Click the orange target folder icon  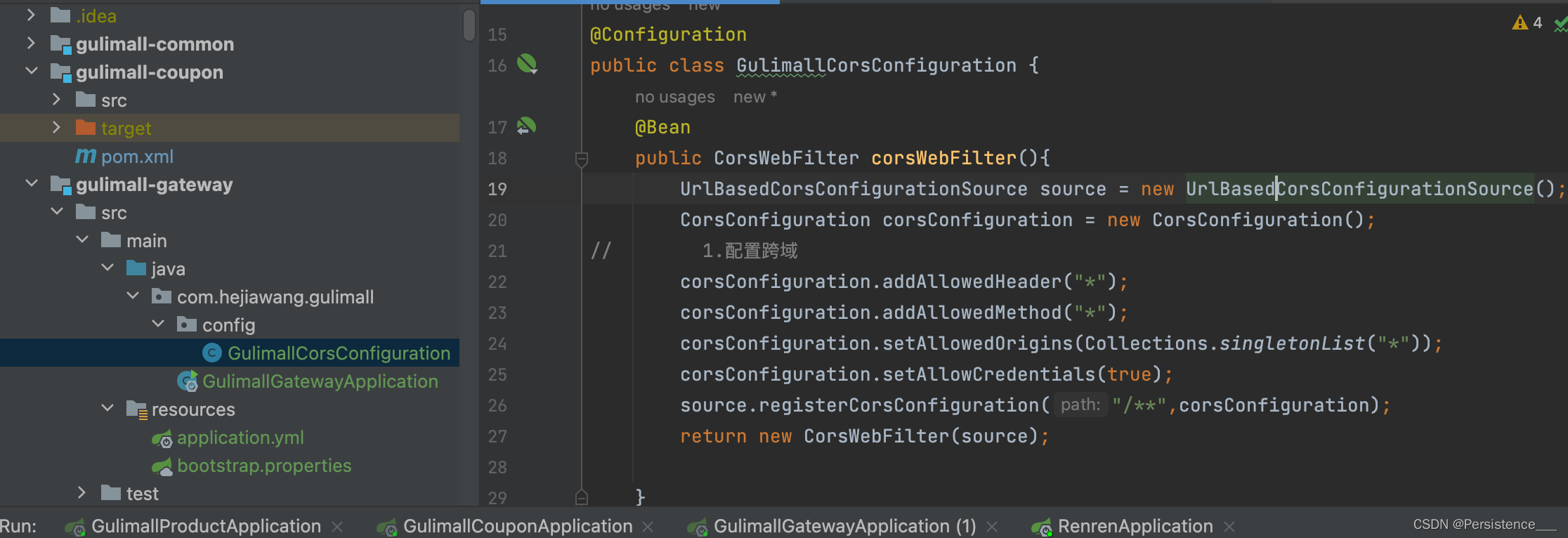coord(86,127)
